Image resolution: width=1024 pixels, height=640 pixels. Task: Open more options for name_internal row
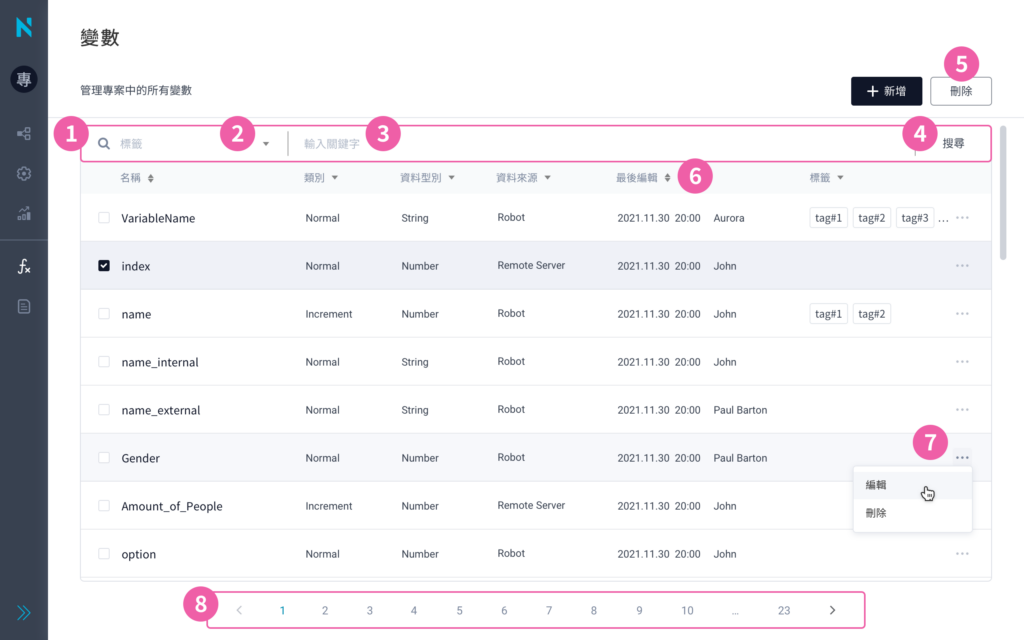(962, 362)
